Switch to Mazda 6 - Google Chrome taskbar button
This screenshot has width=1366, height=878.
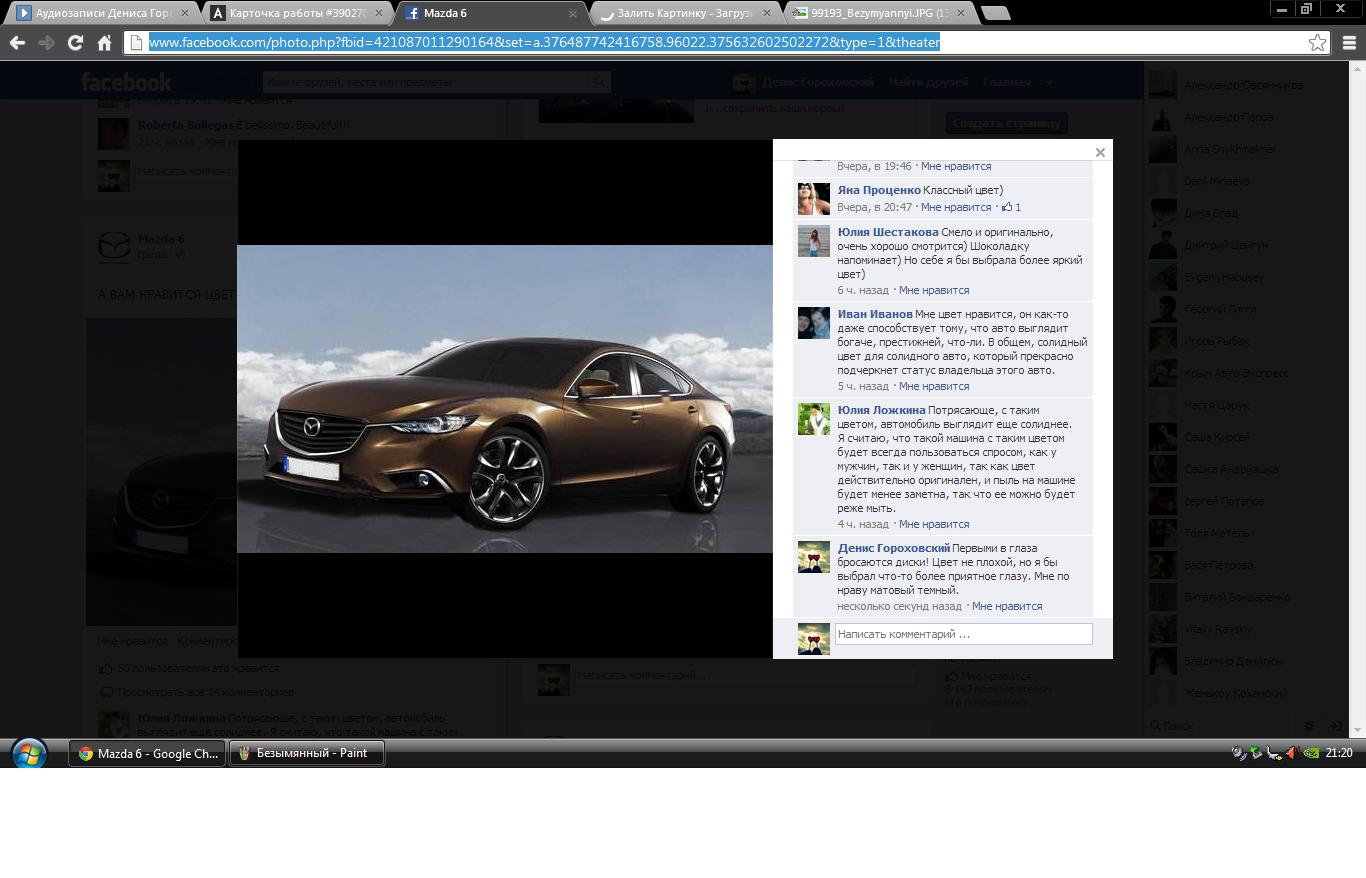pos(147,753)
